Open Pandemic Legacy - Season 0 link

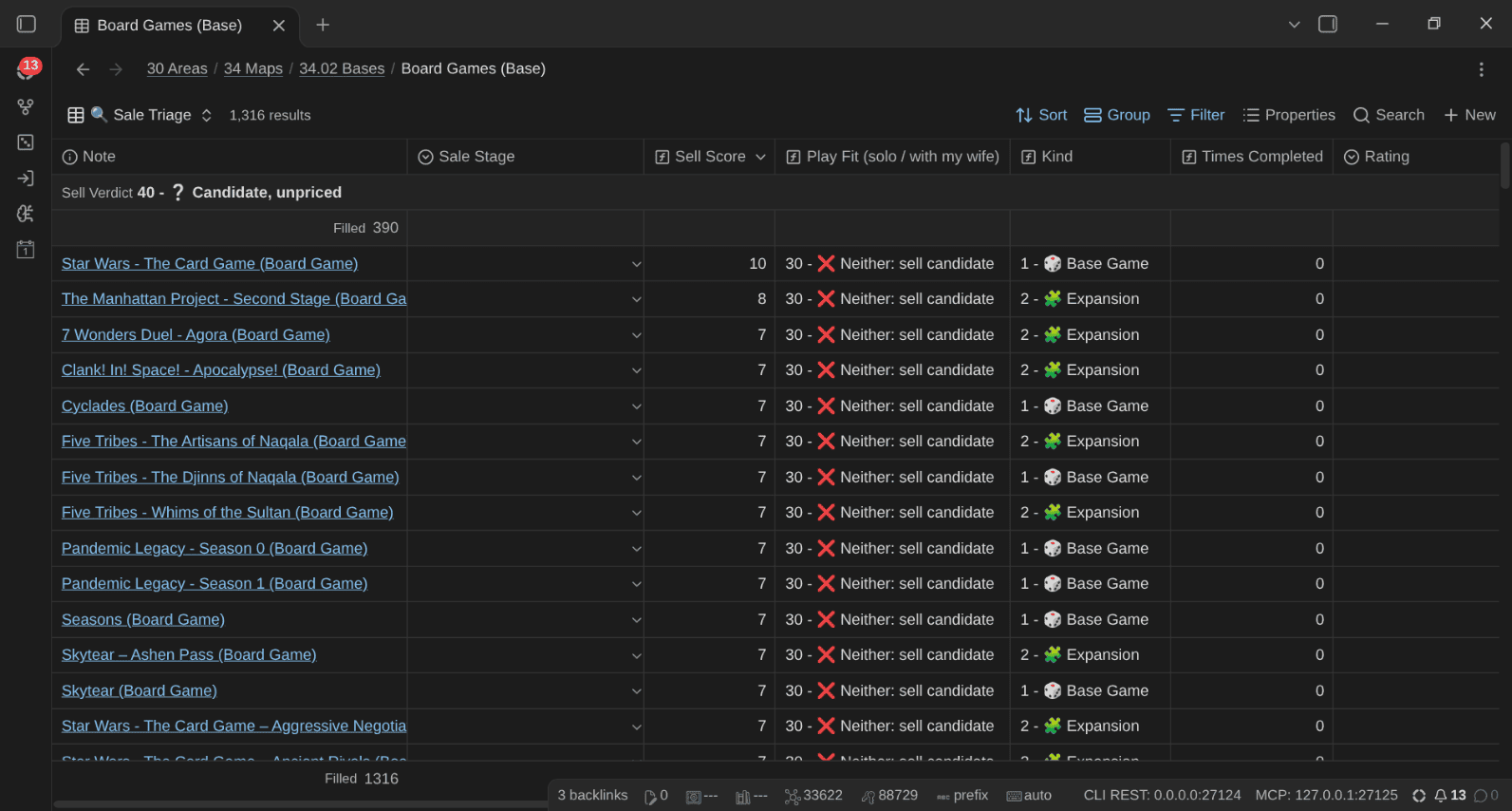tap(215, 548)
